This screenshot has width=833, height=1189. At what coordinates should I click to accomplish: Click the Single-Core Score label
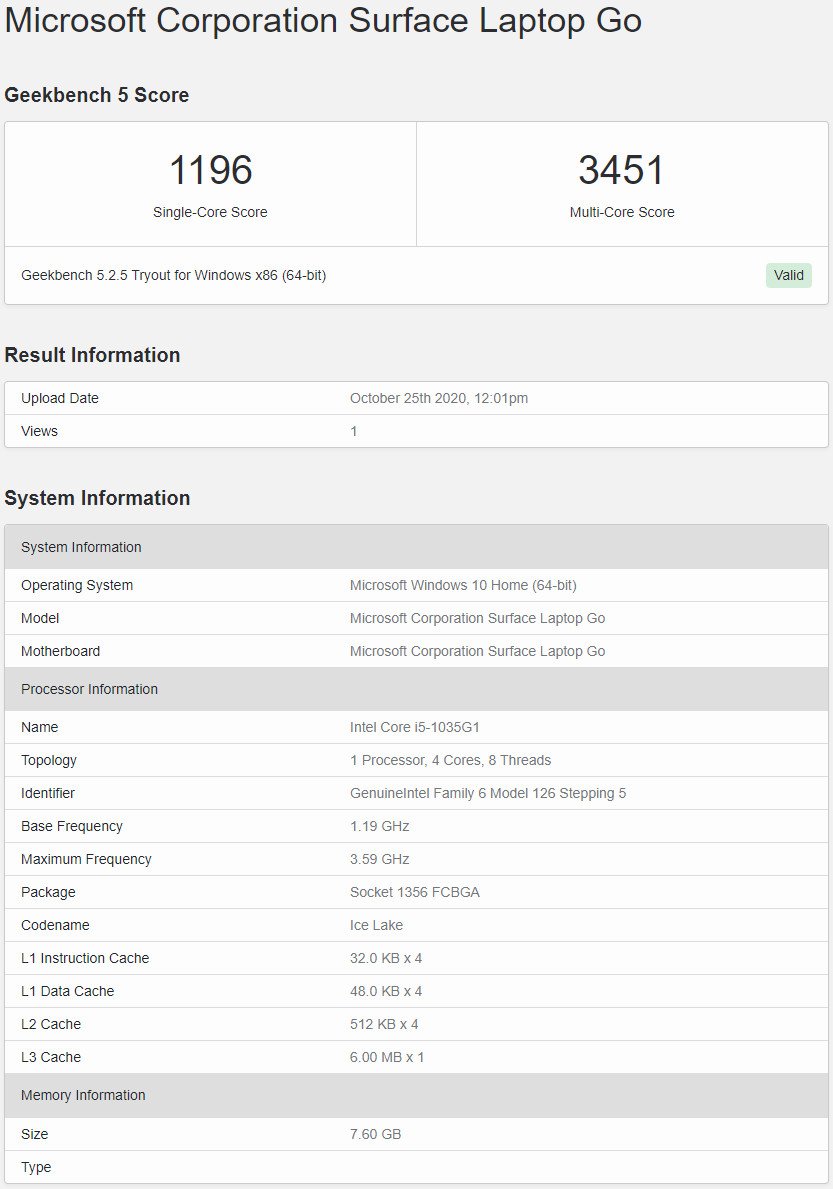210,212
